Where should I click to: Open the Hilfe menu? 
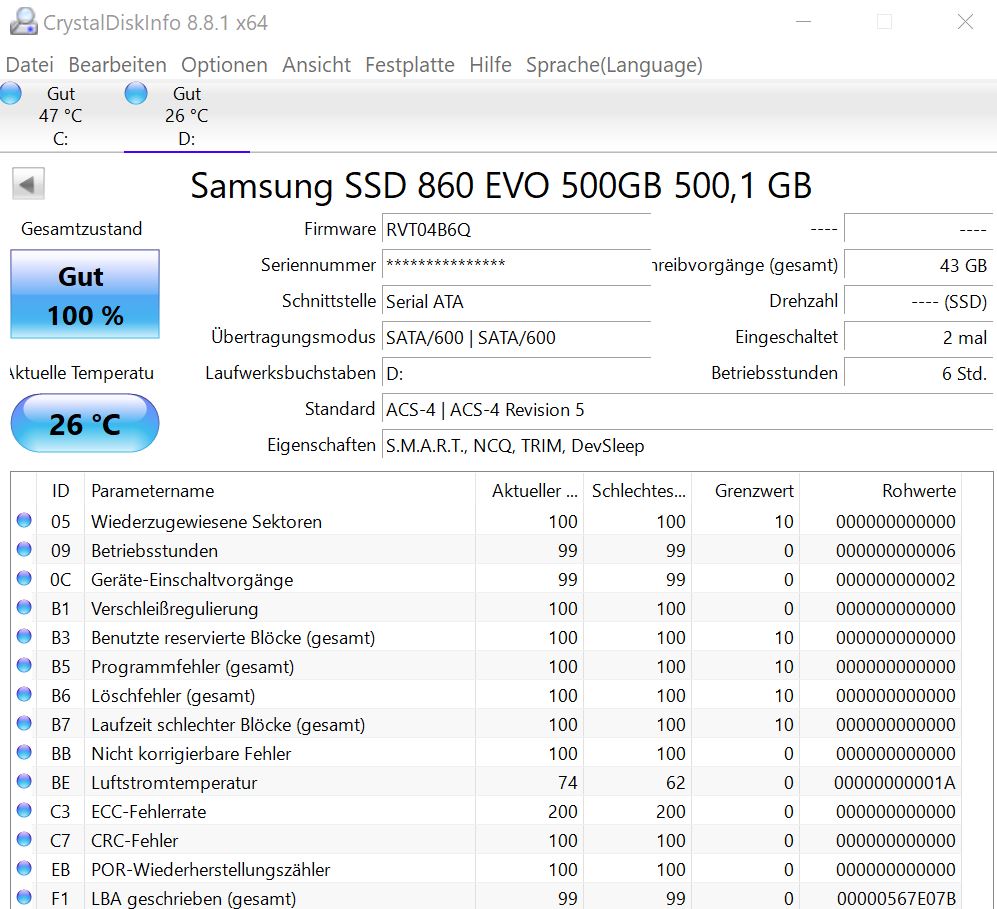(x=490, y=65)
